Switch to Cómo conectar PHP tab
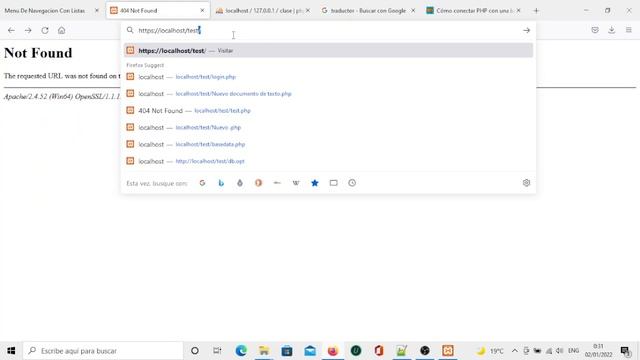The height and width of the screenshot is (360, 640). tap(474, 11)
